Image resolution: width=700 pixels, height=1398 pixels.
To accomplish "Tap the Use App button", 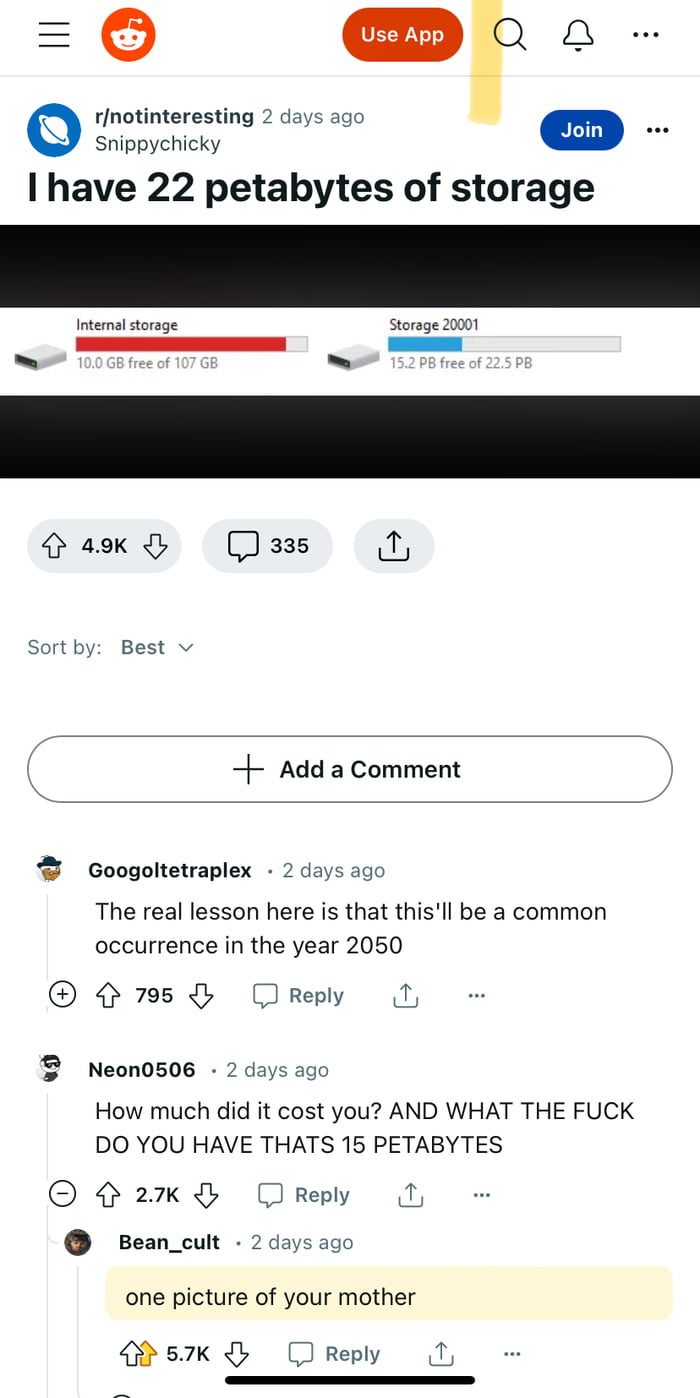I will click(402, 34).
